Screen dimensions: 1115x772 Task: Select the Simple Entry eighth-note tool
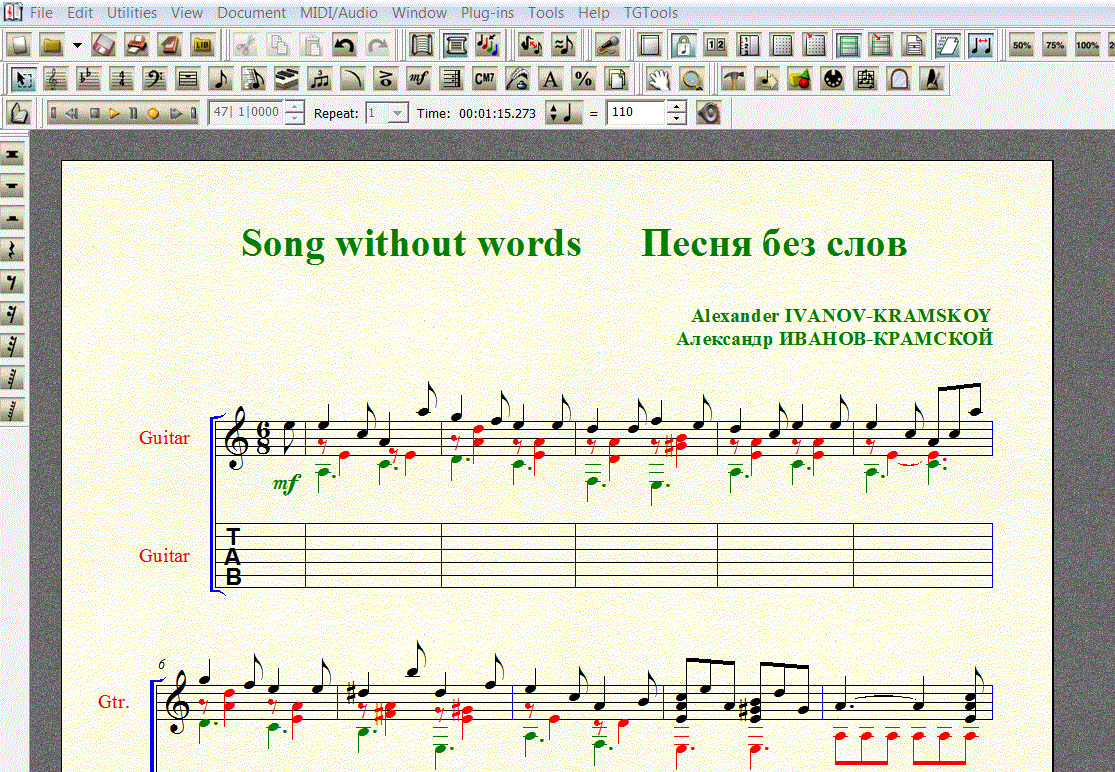point(220,79)
